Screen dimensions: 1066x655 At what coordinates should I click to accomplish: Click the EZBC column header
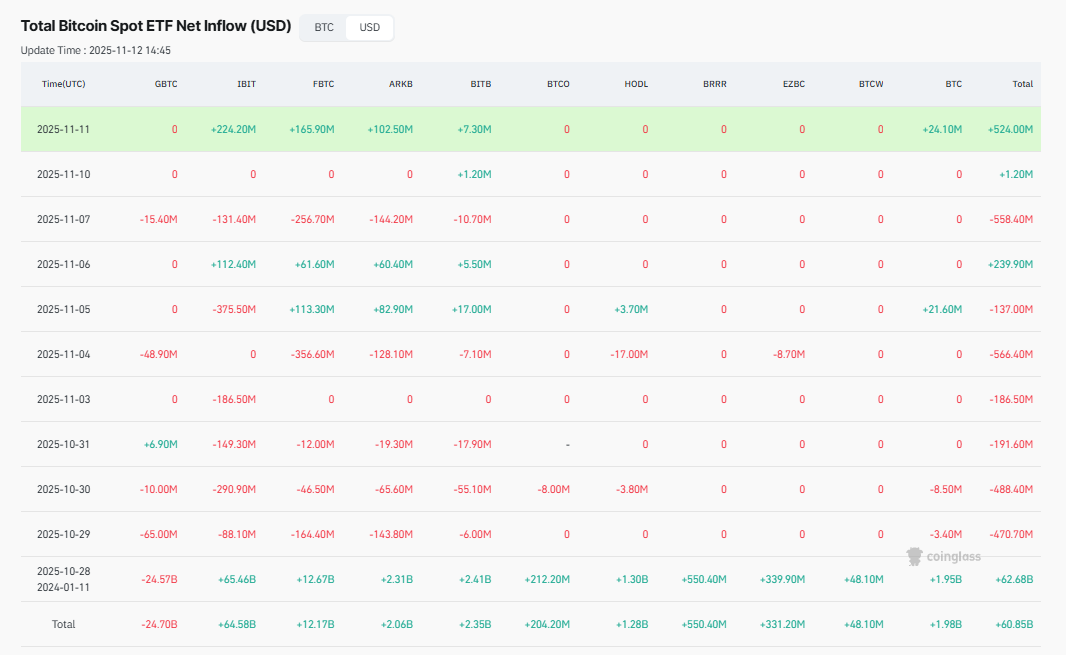pos(793,84)
